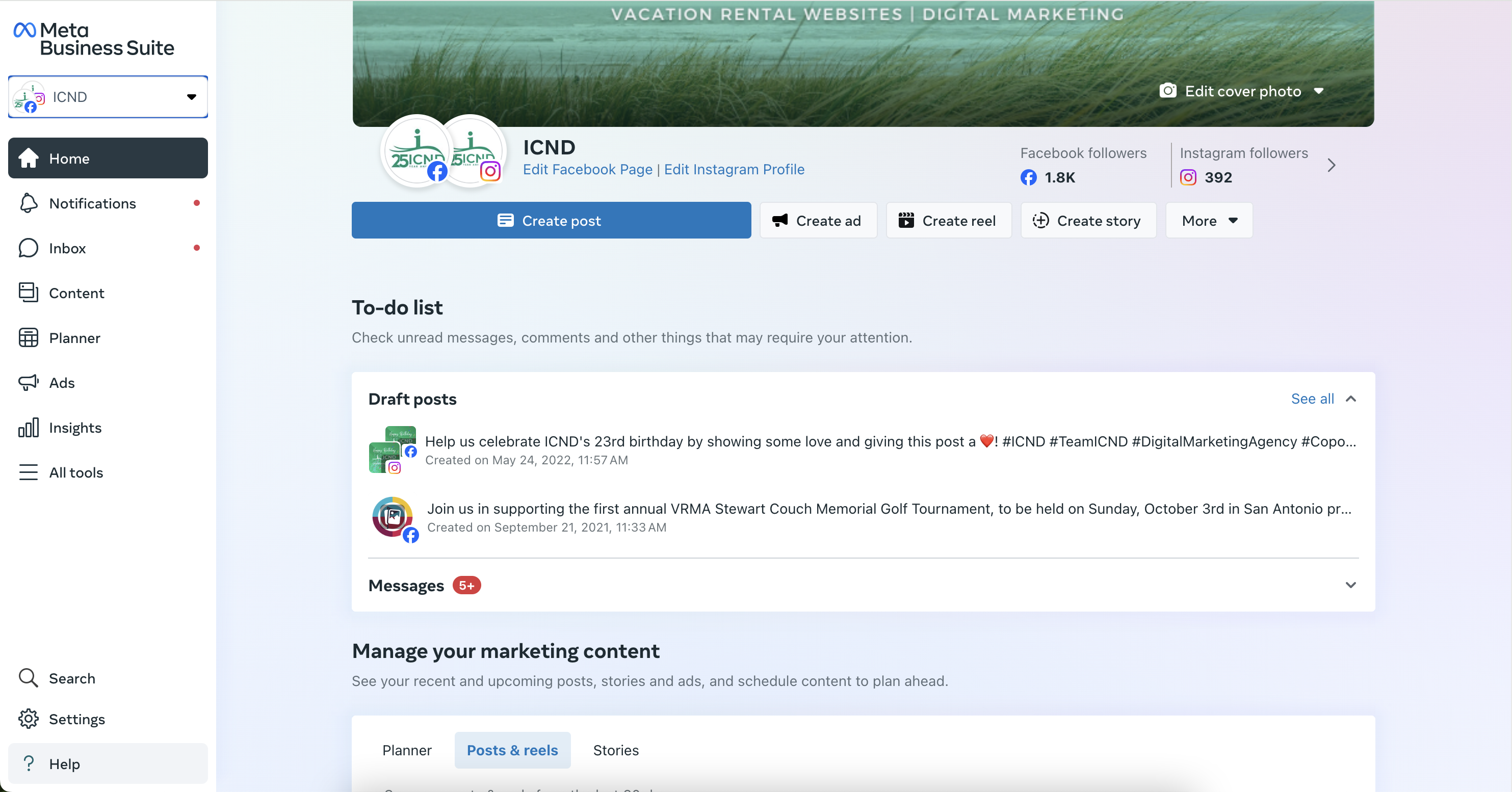This screenshot has width=1512, height=792.
Task: Click the Facebook followers label
Action: coord(1083,153)
